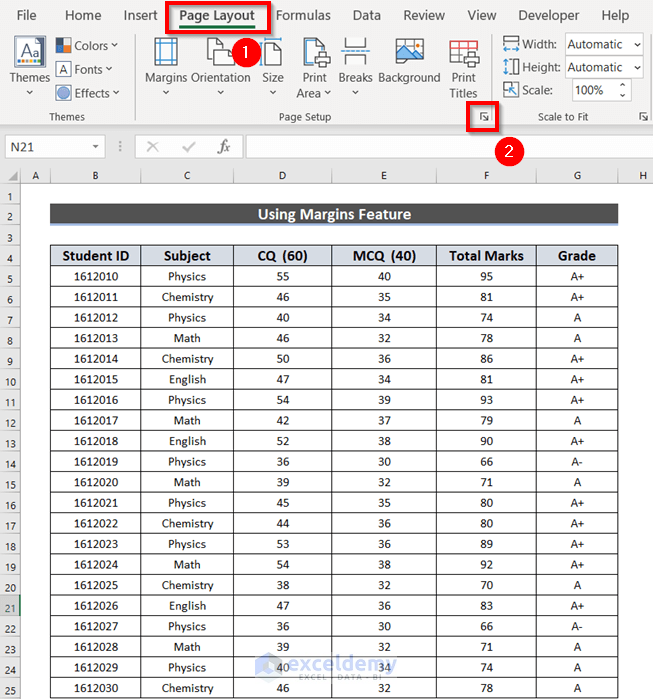Open the Margins dropdown chevron

(x=166, y=93)
